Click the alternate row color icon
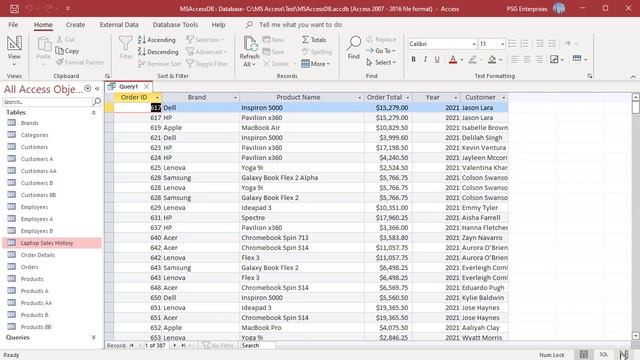The width and height of the screenshot is (640, 360). tap(577, 59)
